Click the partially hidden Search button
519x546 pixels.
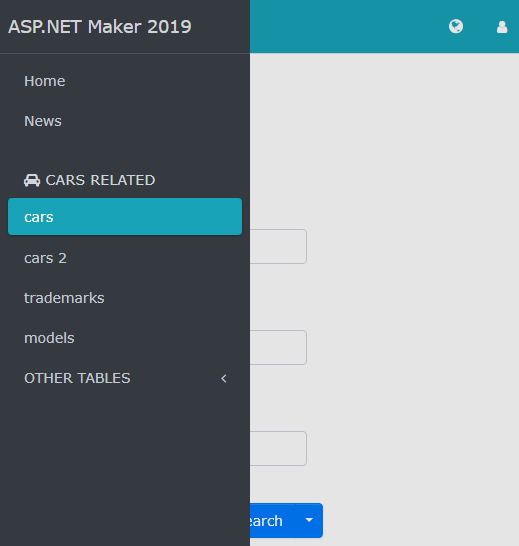(273, 520)
